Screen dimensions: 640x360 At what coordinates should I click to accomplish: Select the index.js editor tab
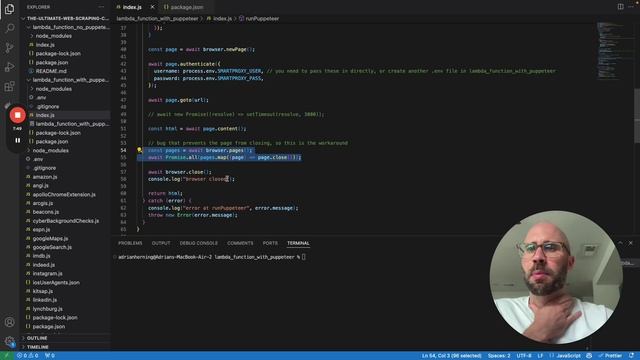coord(132,7)
